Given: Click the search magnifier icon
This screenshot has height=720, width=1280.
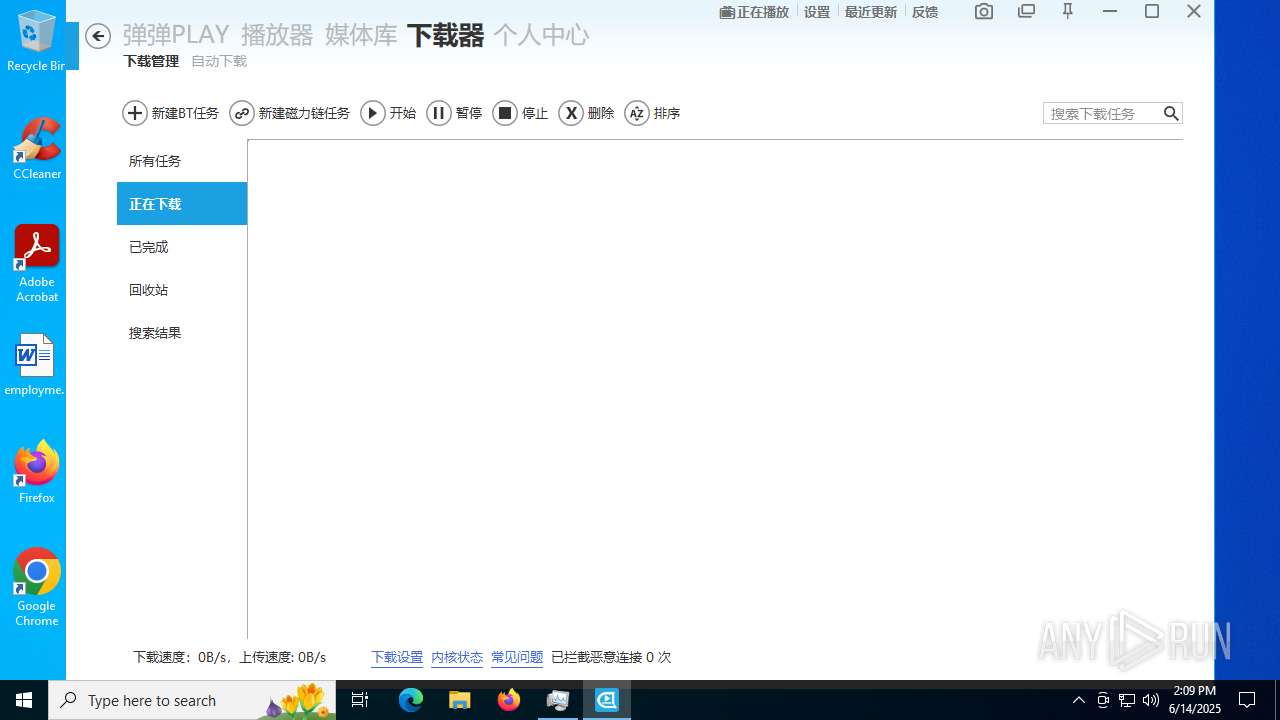Looking at the screenshot, I should (1171, 113).
